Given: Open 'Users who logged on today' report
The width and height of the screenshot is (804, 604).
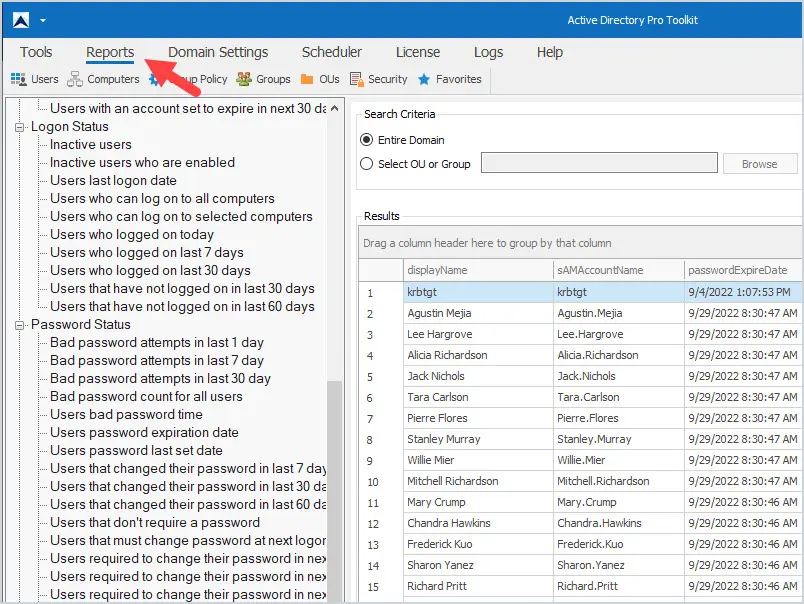Looking at the screenshot, I should (132, 234).
